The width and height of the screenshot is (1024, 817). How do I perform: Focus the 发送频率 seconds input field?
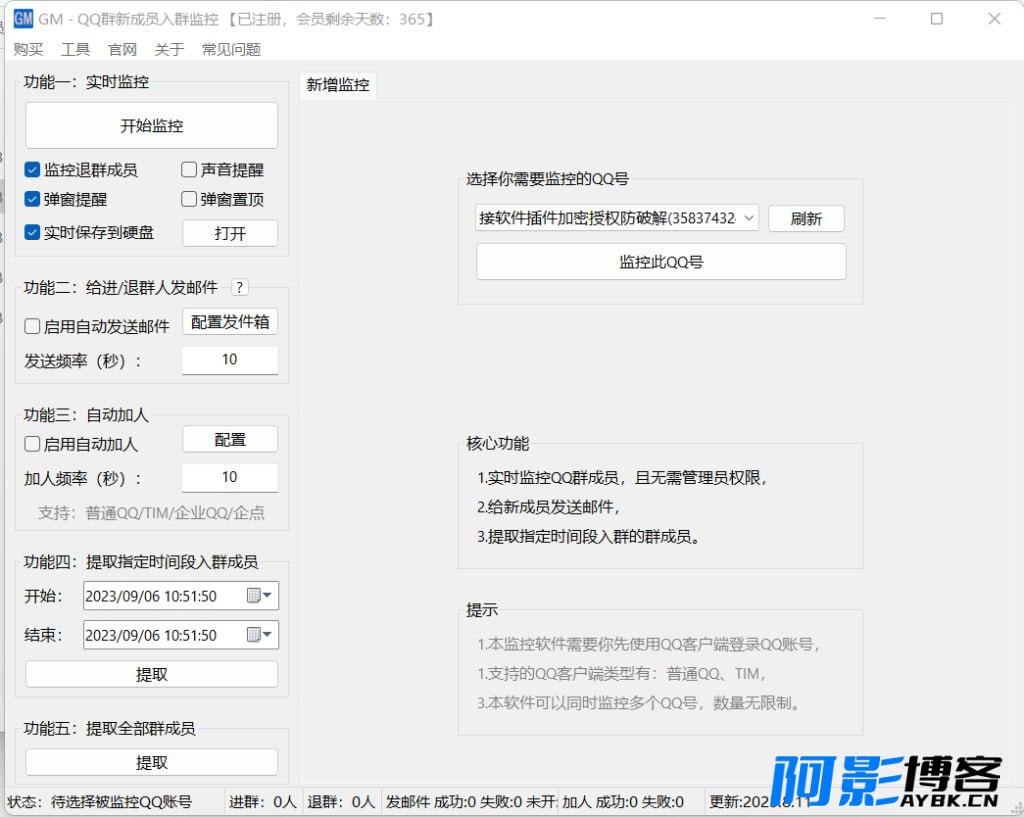(230, 360)
